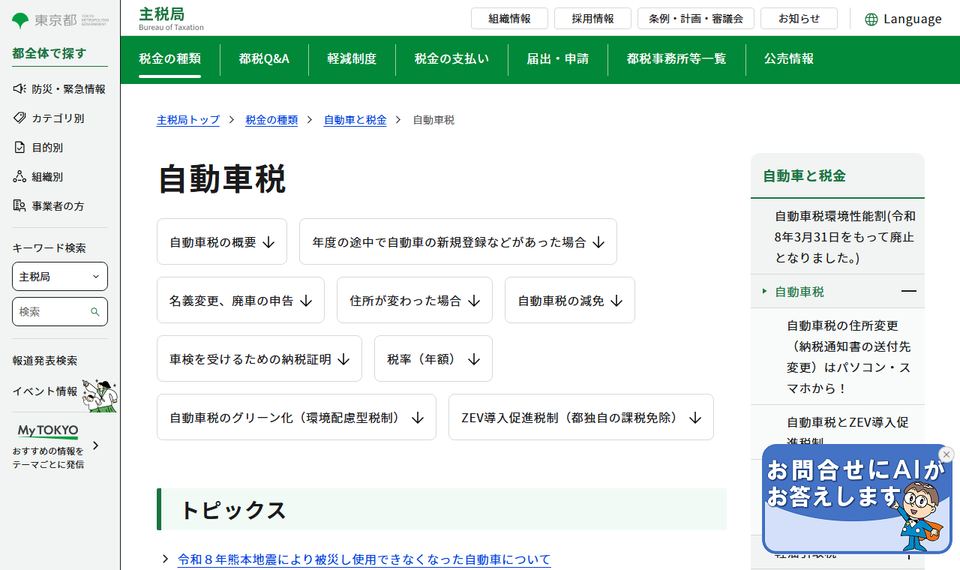Jump to 自動車税のグリーン化 section

296,418
